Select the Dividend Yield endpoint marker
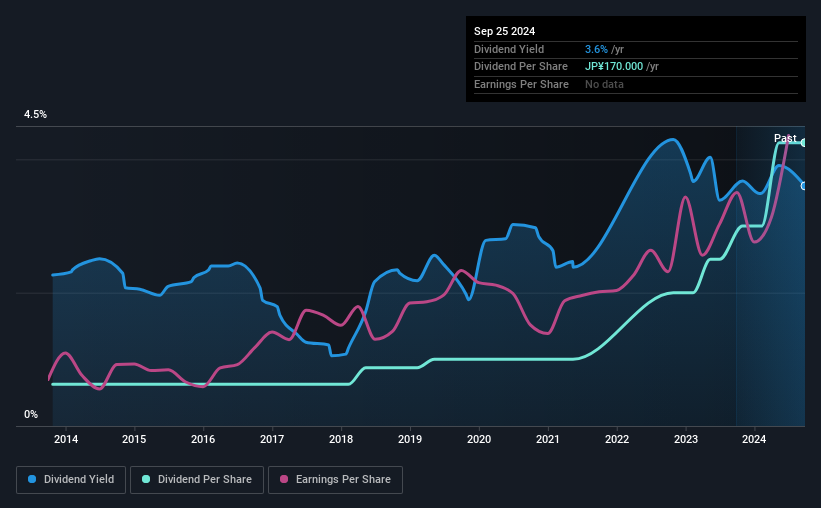 [804, 186]
